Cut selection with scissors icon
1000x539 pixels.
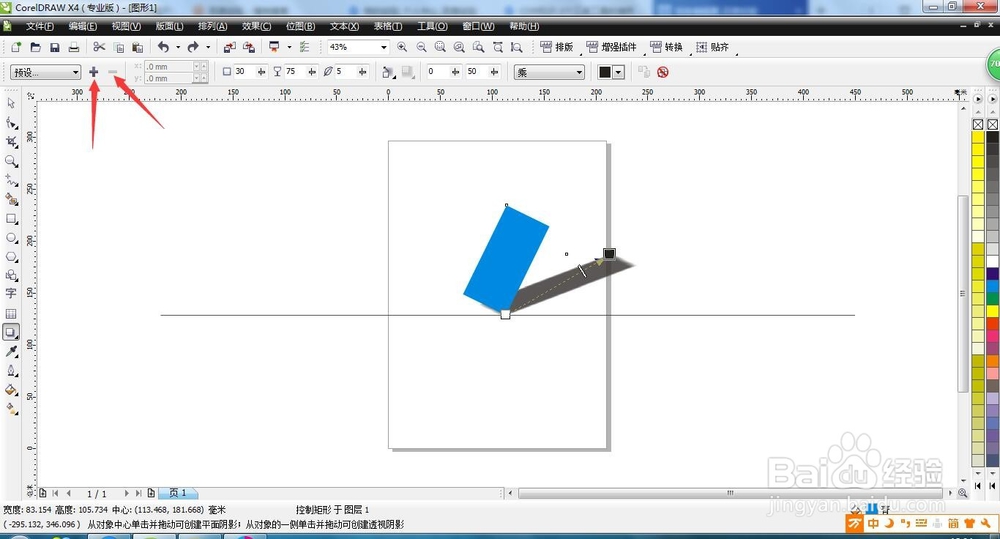tap(99, 47)
